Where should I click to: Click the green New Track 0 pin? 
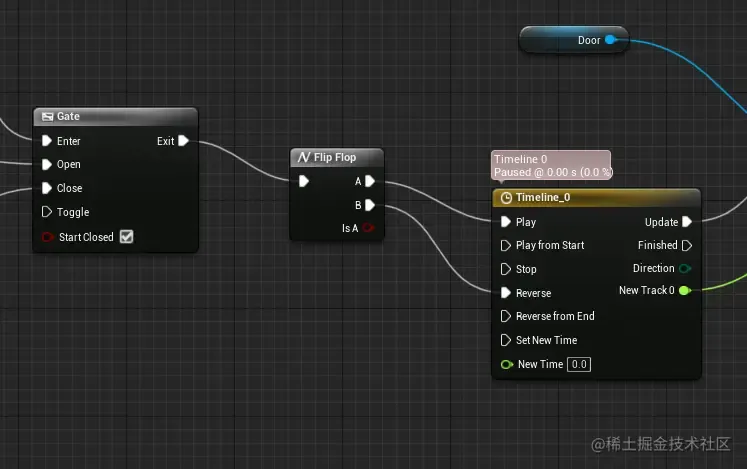point(685,290)
